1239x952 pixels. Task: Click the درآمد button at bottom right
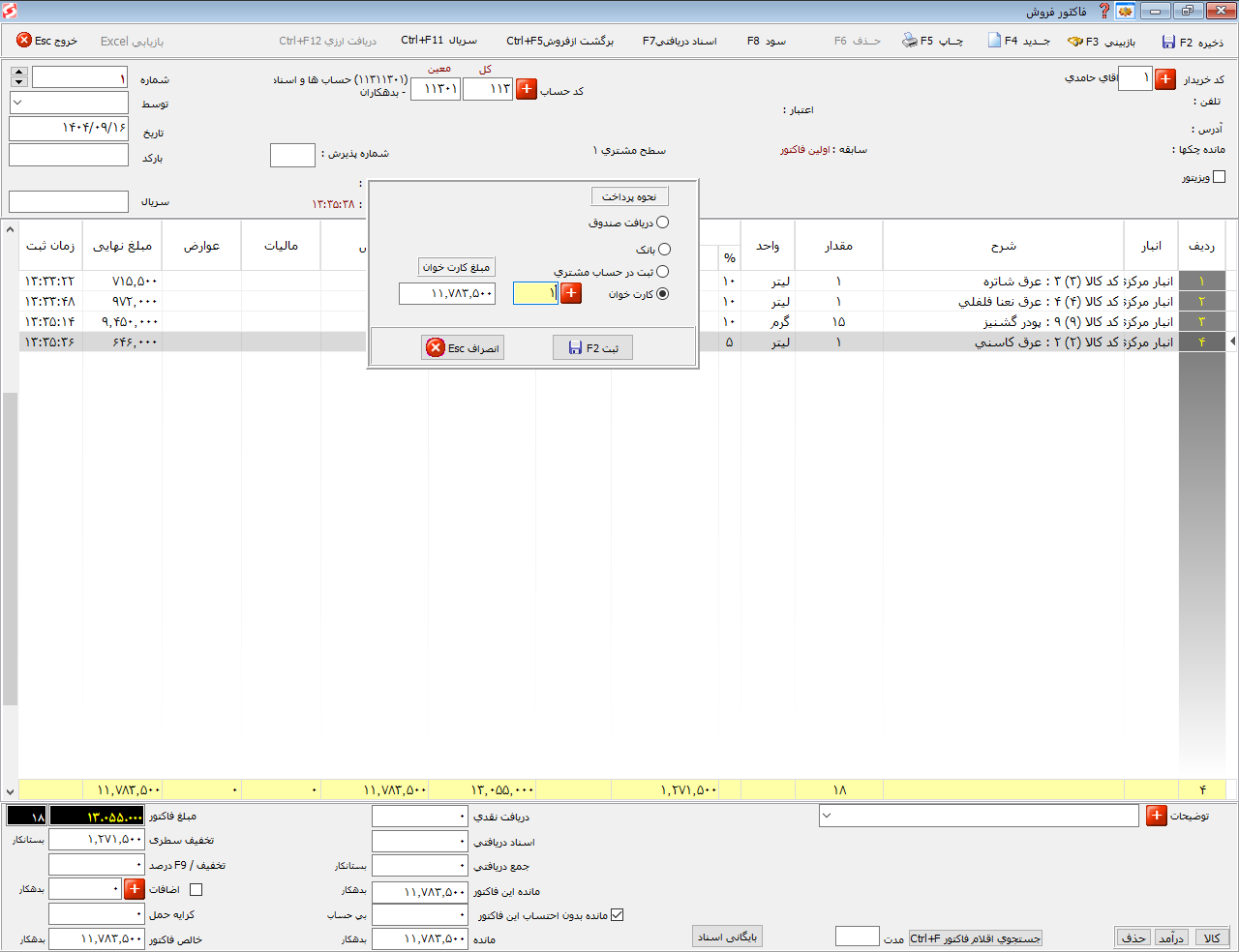pos(1171,938)
